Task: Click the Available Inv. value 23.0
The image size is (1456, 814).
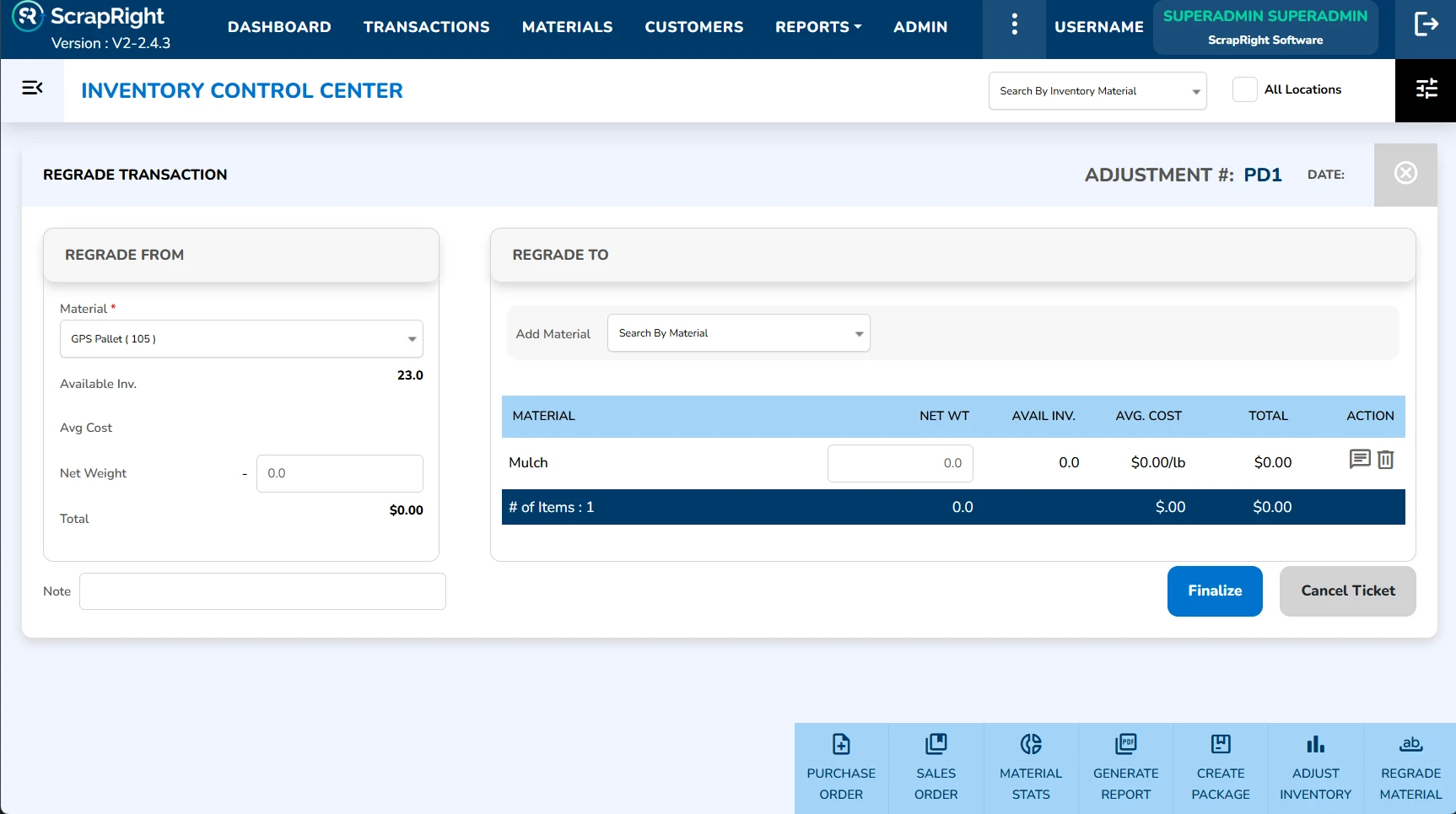Action: pos(410,375)
